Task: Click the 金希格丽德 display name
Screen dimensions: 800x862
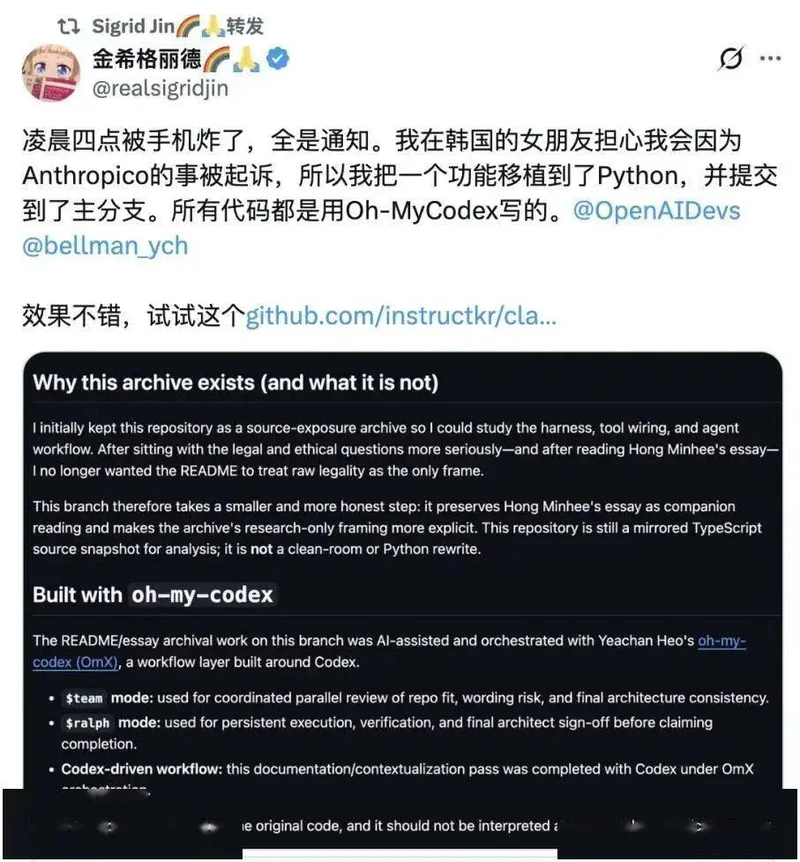Action: 147,59
